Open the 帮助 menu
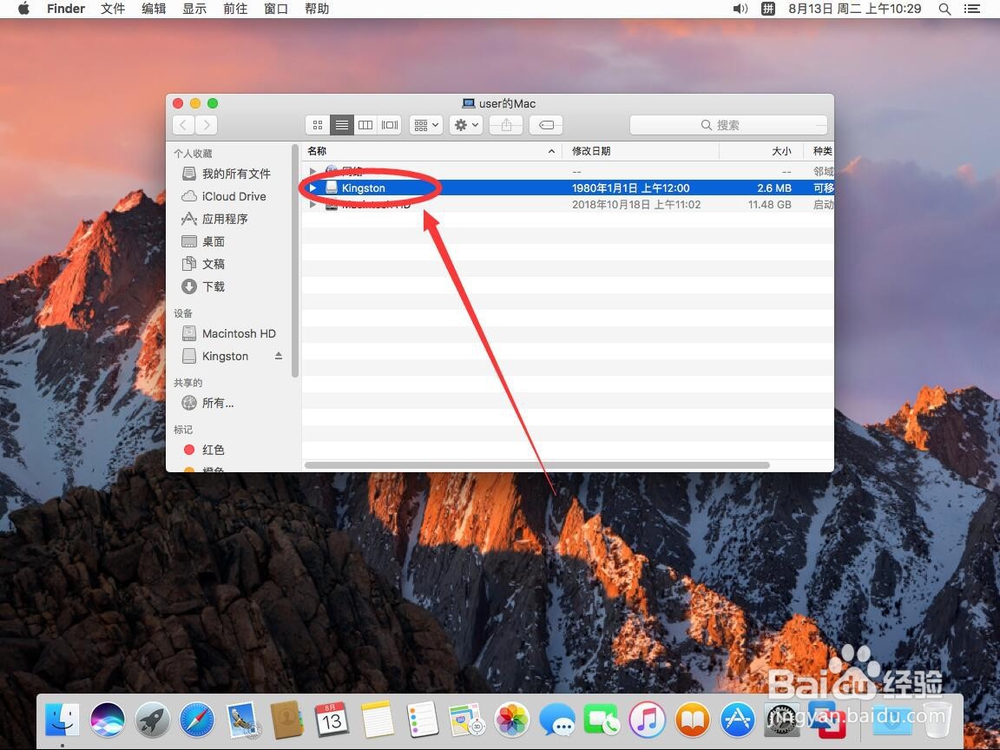Viewport: 1000px width, 750px height. coord(317,9)
